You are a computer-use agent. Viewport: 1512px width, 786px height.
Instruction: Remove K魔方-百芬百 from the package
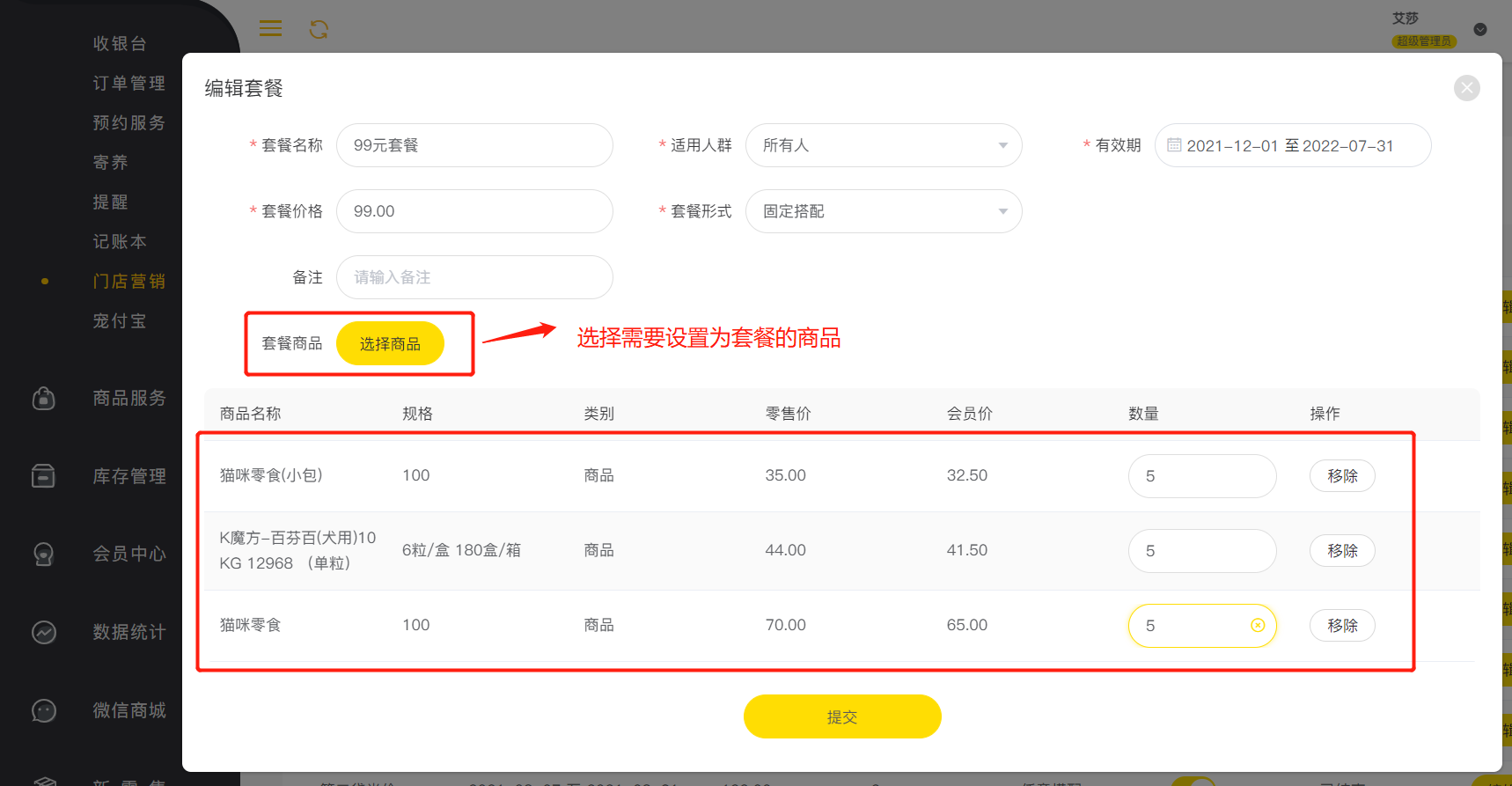click(x=1342, y=551)
